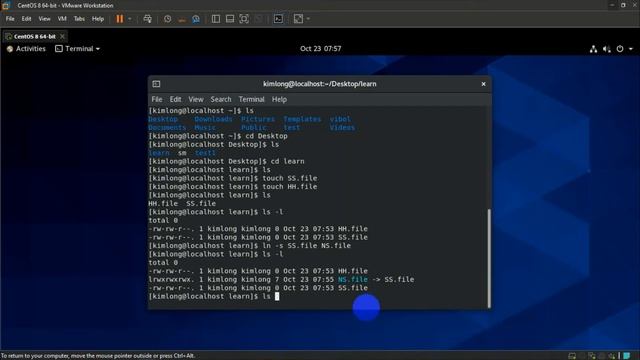Click the first device icon in VMware status bar
This screenshot has width=640, height=360.
point(572,356)
